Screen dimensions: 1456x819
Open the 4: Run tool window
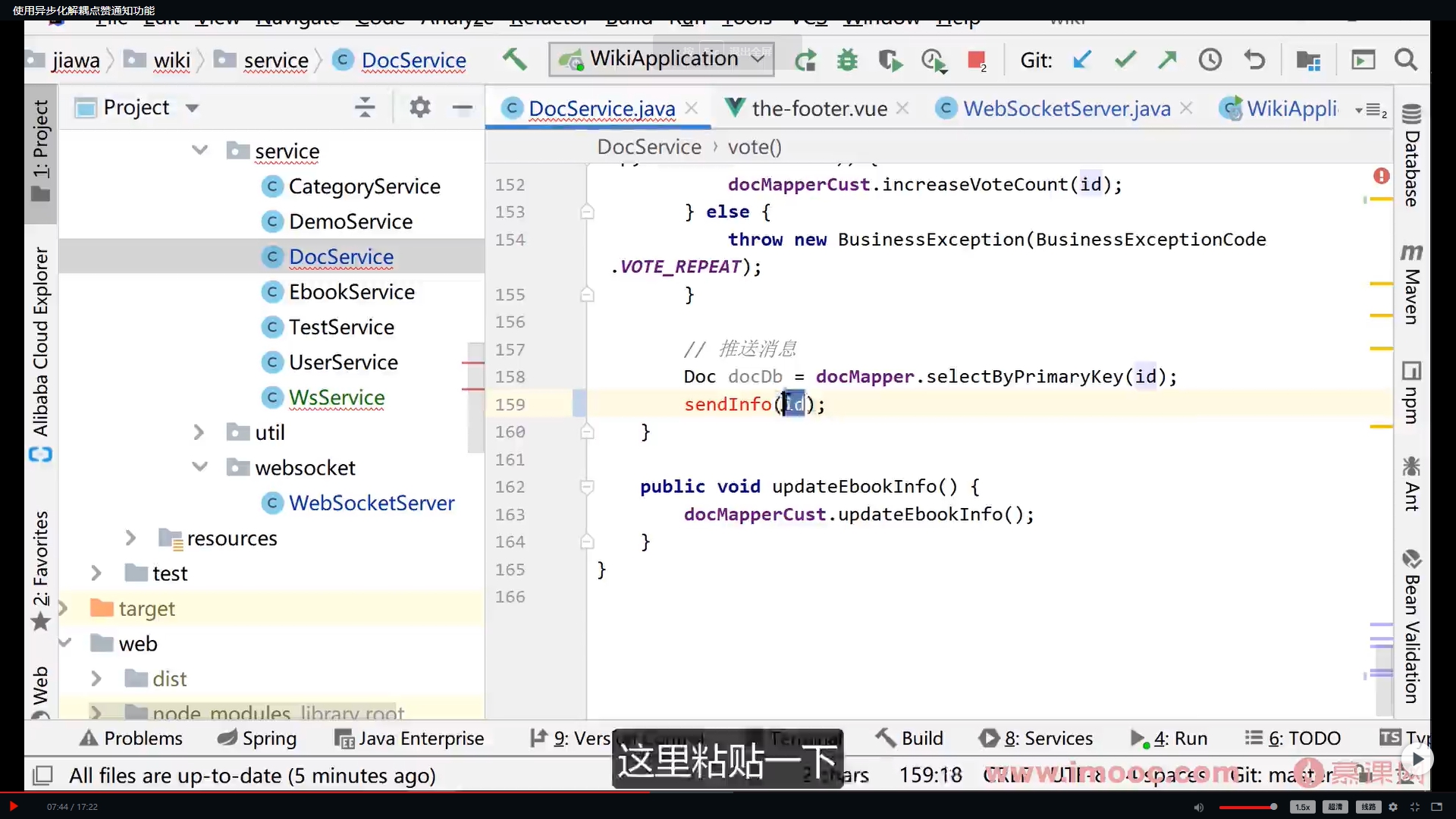pyautogui.click(x=1169, y=738)
